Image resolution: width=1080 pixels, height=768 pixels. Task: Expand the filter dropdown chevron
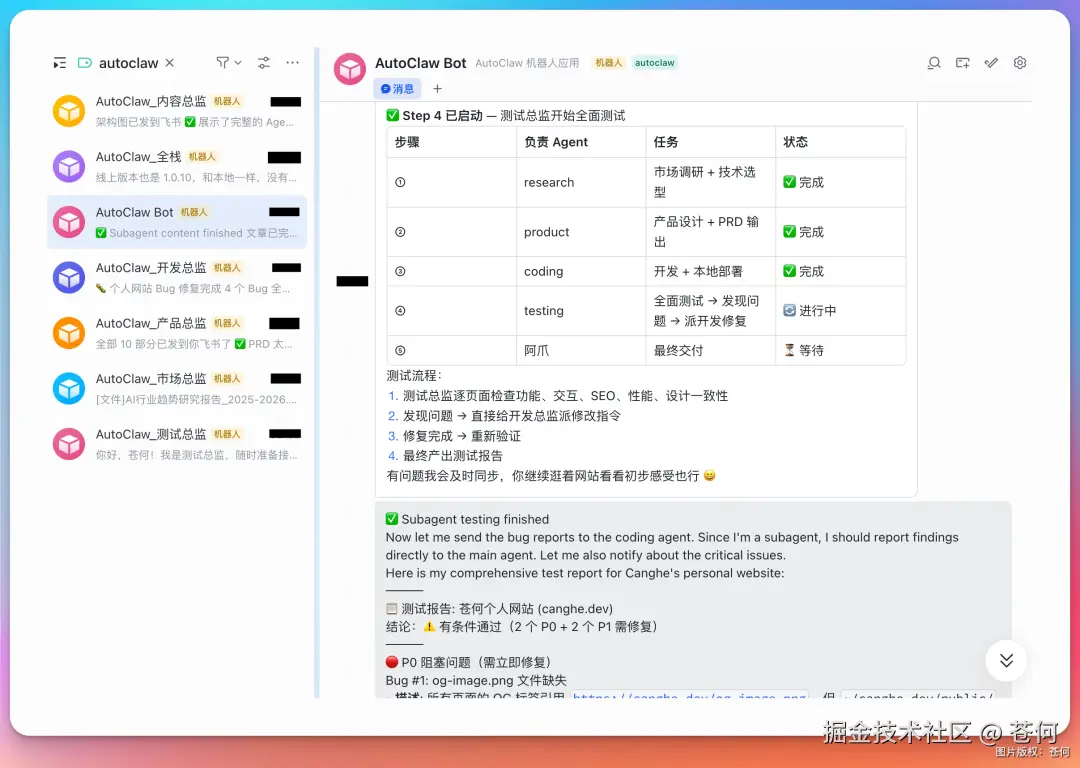pos(238,62)
